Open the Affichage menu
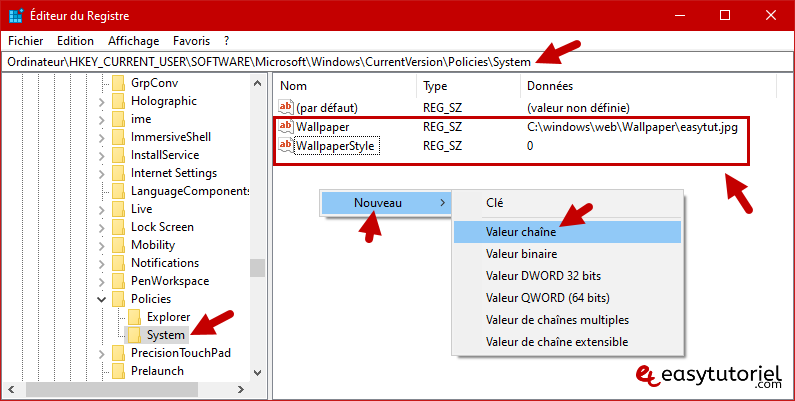This screenshot has height=401, width=795. click(133, 41)
